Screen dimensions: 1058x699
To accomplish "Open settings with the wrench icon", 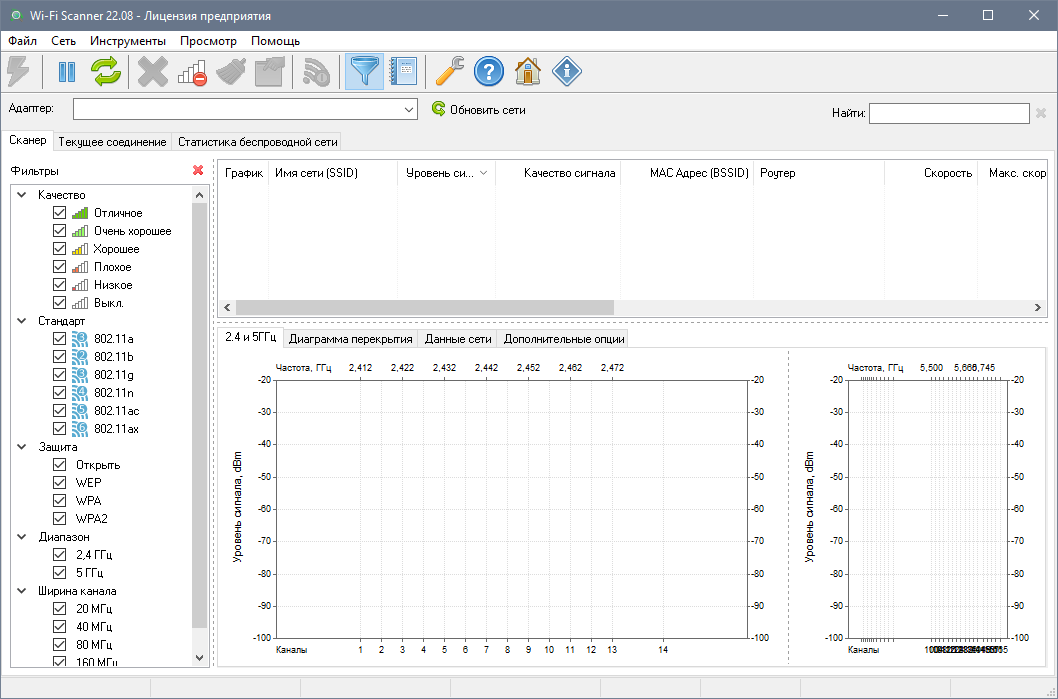I will (449, 71).
